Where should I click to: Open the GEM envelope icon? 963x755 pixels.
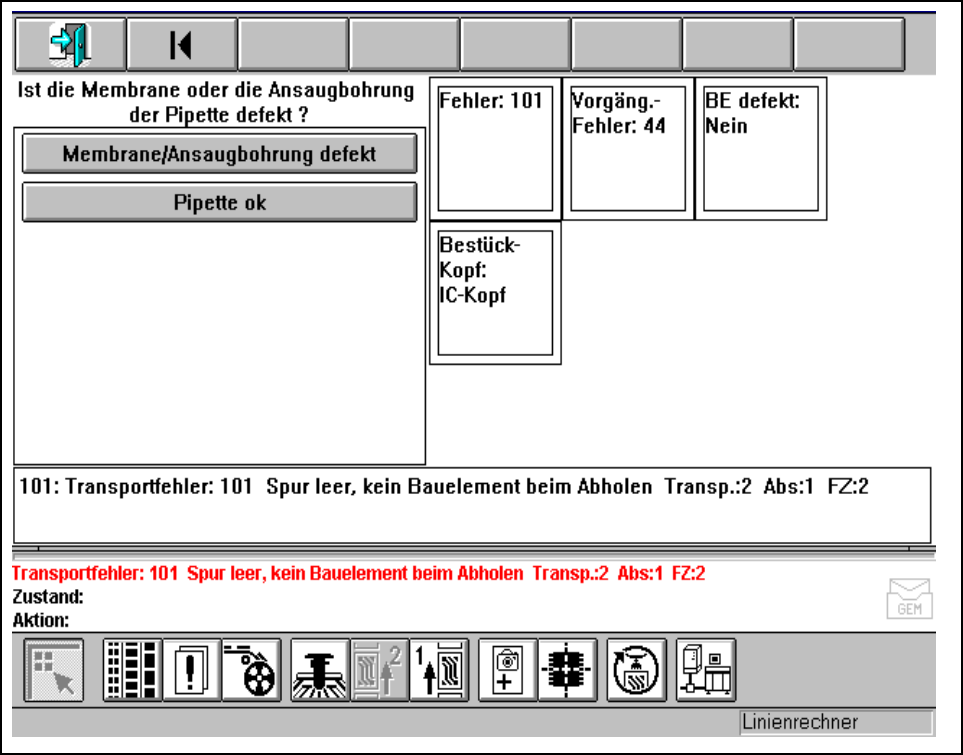[x=910, y=598]
